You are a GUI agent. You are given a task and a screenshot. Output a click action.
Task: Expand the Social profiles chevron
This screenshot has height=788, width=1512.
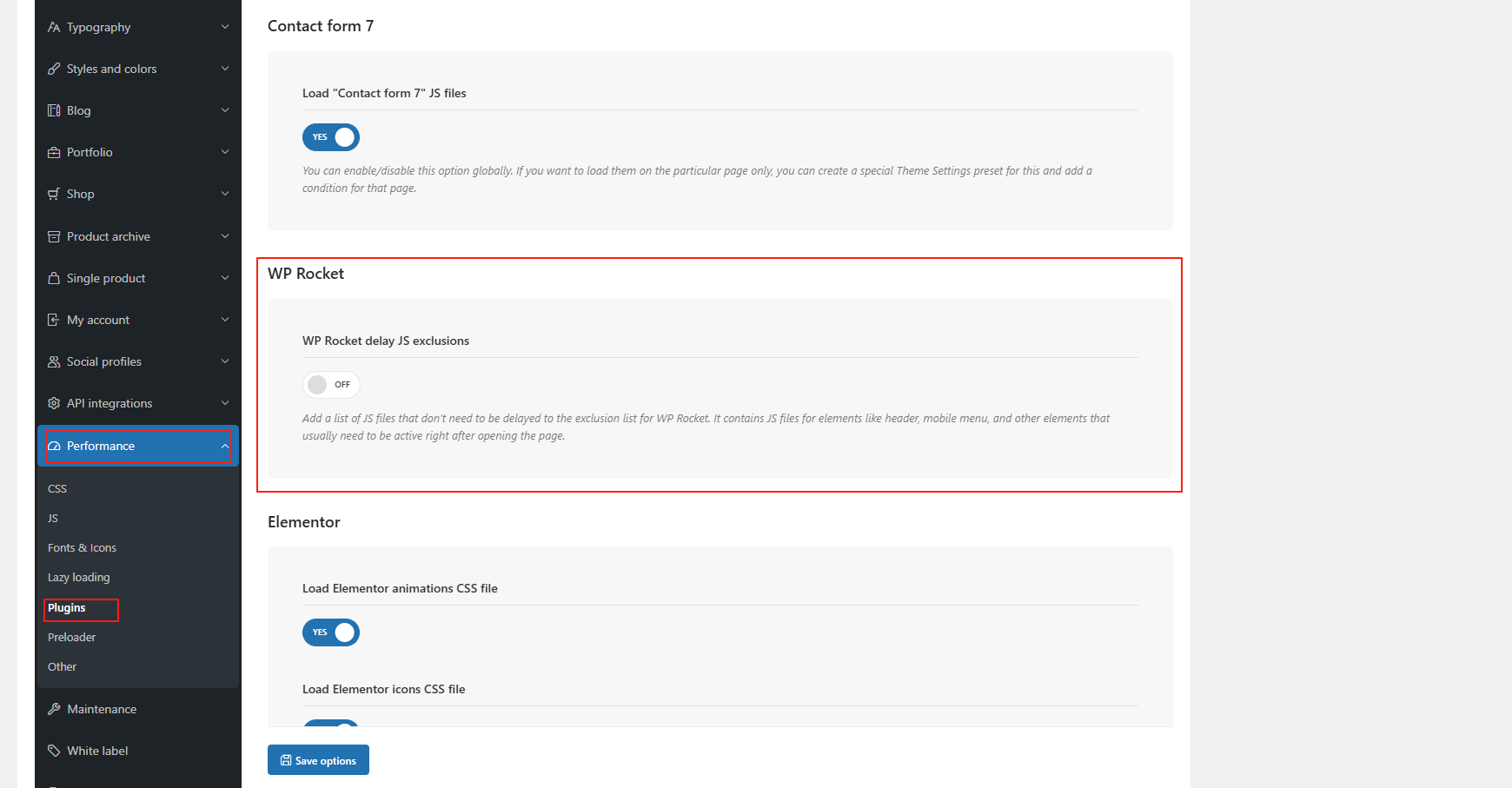[225, 361]
